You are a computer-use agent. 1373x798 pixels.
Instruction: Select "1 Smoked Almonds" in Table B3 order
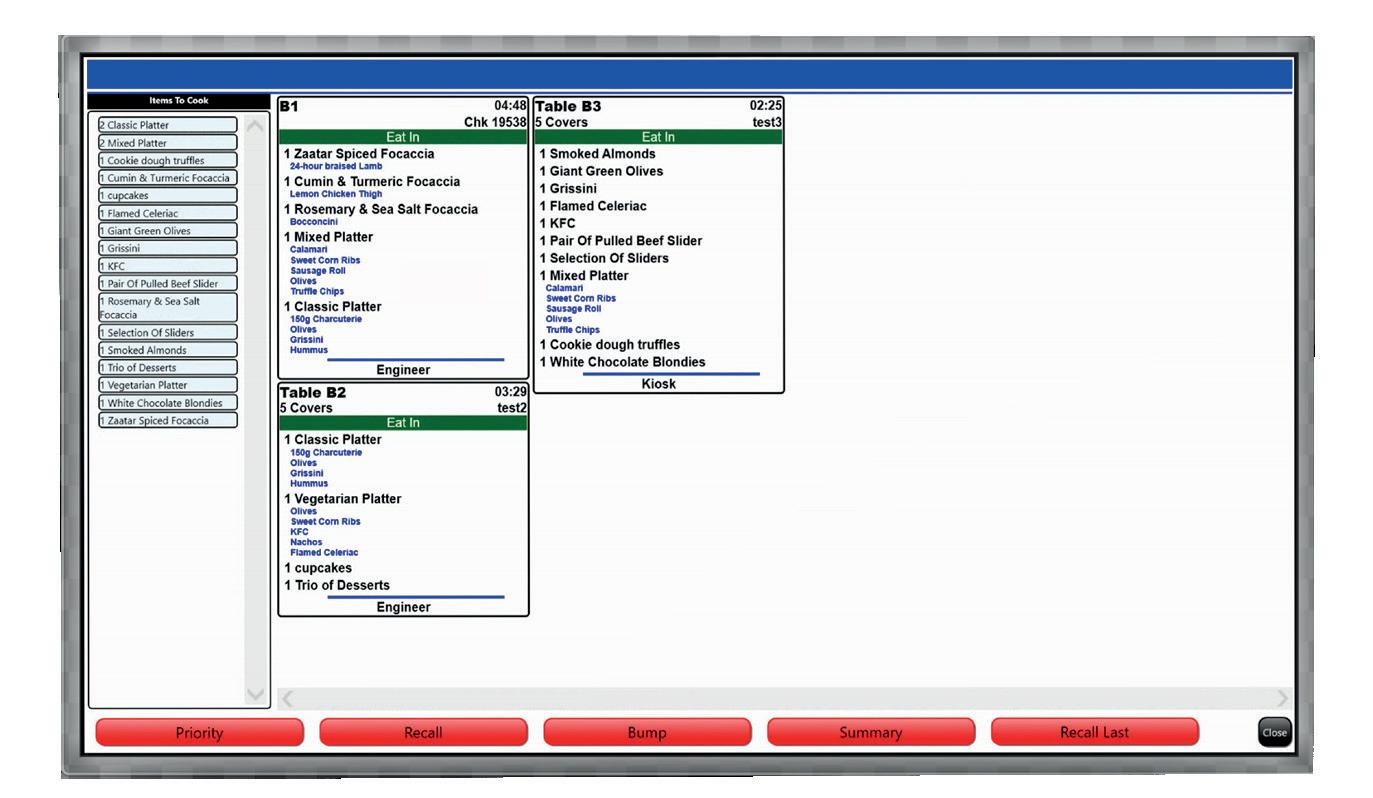coord(598,154)
